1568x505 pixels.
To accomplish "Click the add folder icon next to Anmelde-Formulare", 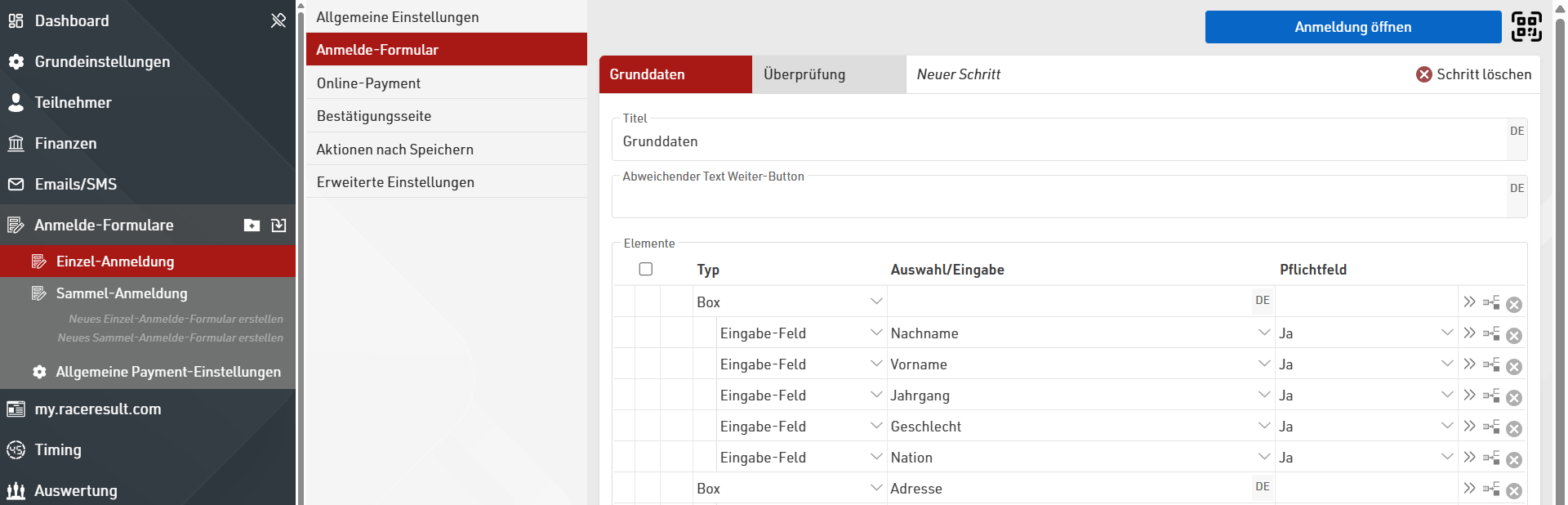I will click(x=252, y=226).
